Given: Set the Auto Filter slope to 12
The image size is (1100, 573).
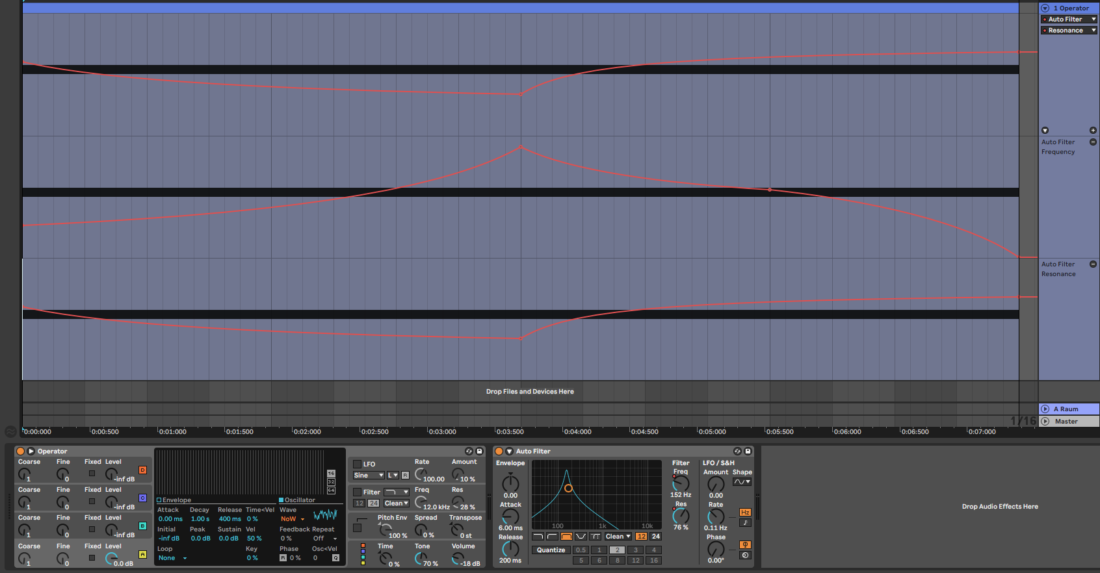Looking at the screenshot, I should click(x=641, y=537).
